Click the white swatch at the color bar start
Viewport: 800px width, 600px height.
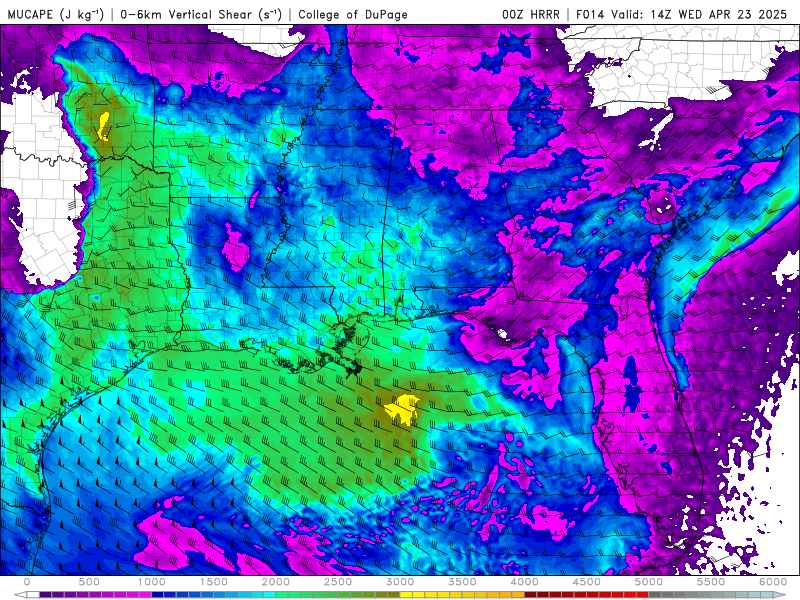click(33, 595)
